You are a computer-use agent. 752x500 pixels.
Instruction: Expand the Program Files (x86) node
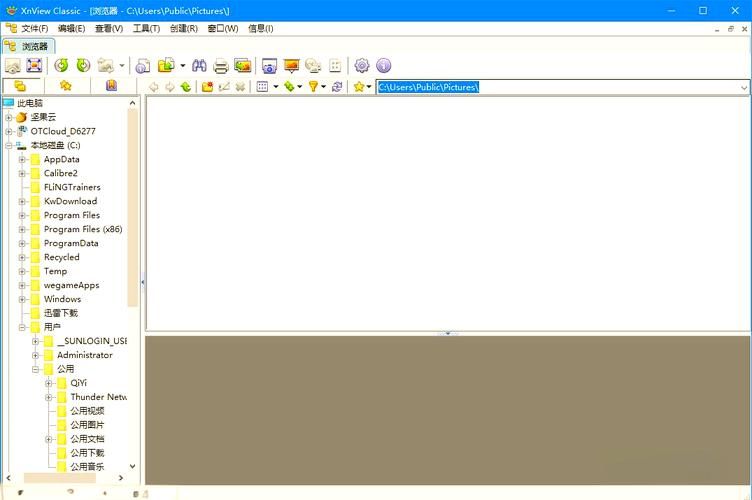[22, 230]
